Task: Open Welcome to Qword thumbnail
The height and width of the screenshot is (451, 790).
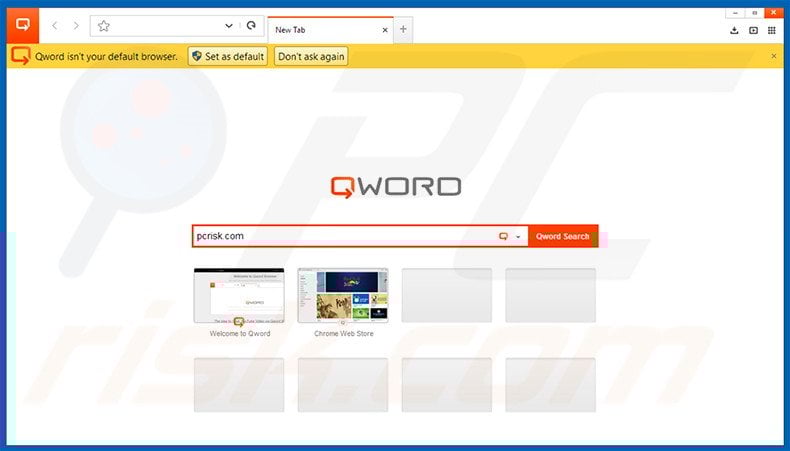Action: click(239, 295)
